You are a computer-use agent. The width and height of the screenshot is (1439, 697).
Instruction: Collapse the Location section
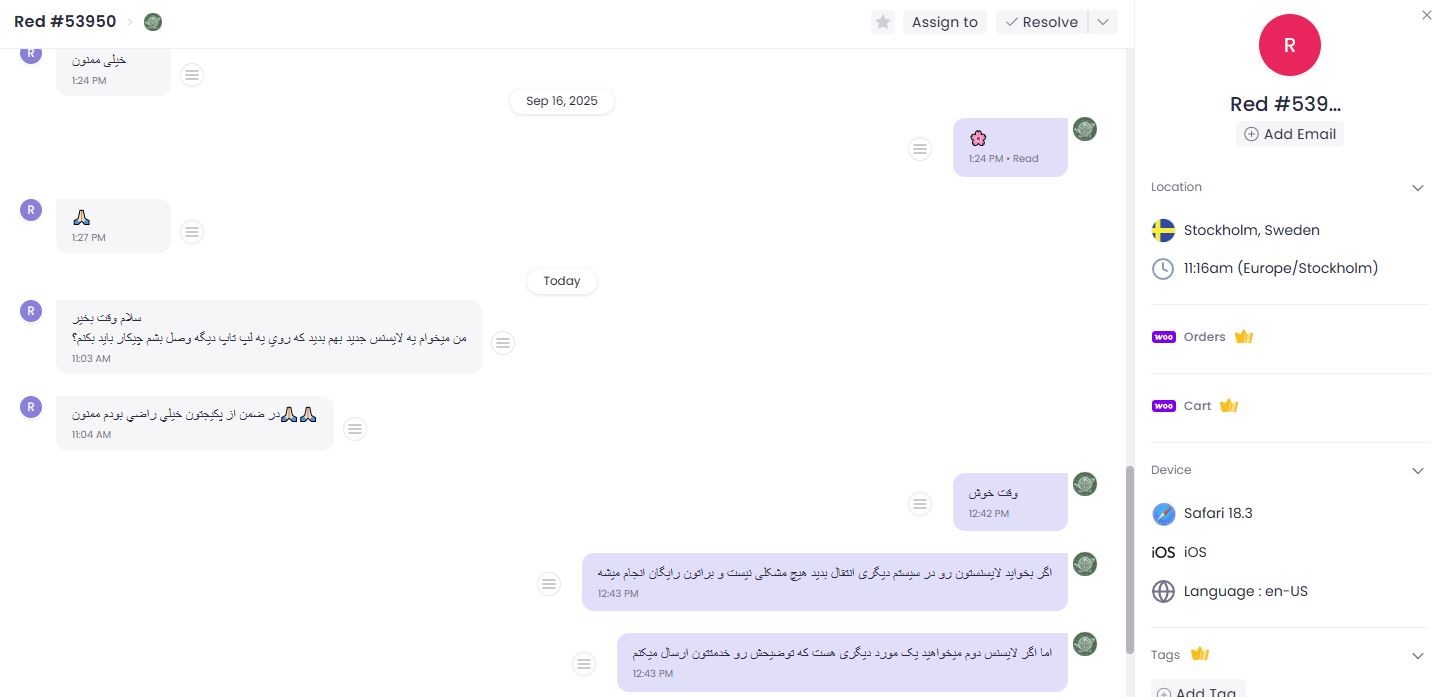(x=1417, y=188)
